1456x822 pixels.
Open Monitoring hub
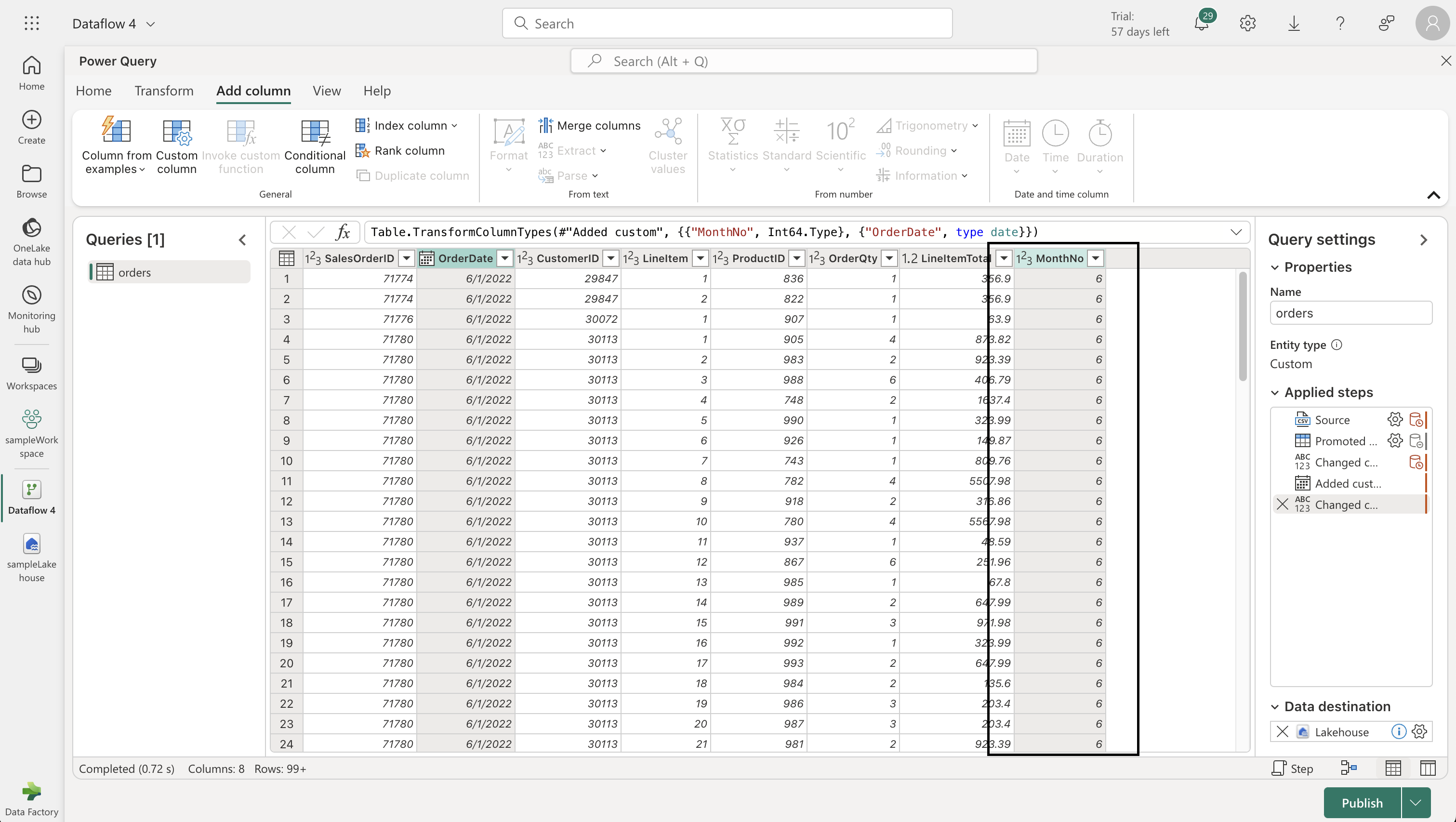(x=32, y=309)
